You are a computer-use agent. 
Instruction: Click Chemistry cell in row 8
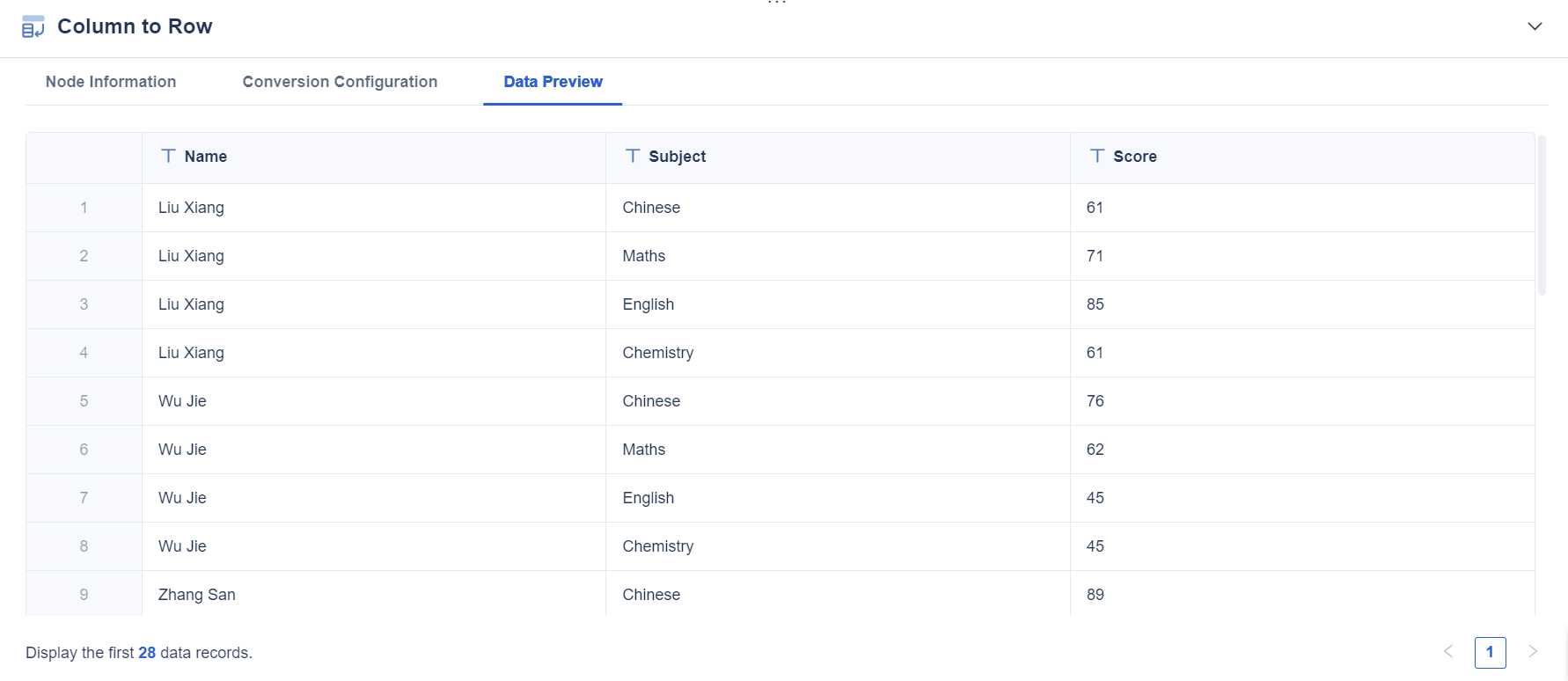tap(839, 546)
